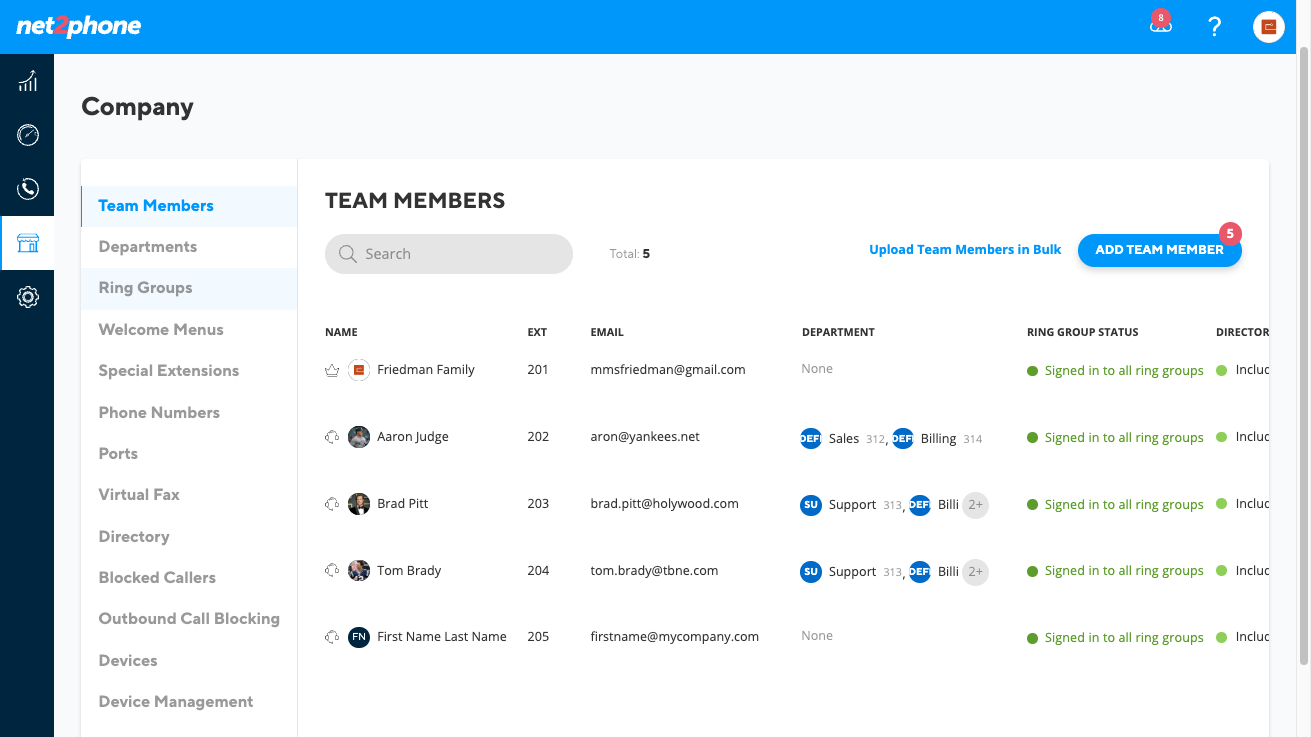The width and height of the screenshot is (1311, 737).
Task: Click Brad Pitt's profile photo
Action: click(x=359, y=504)
